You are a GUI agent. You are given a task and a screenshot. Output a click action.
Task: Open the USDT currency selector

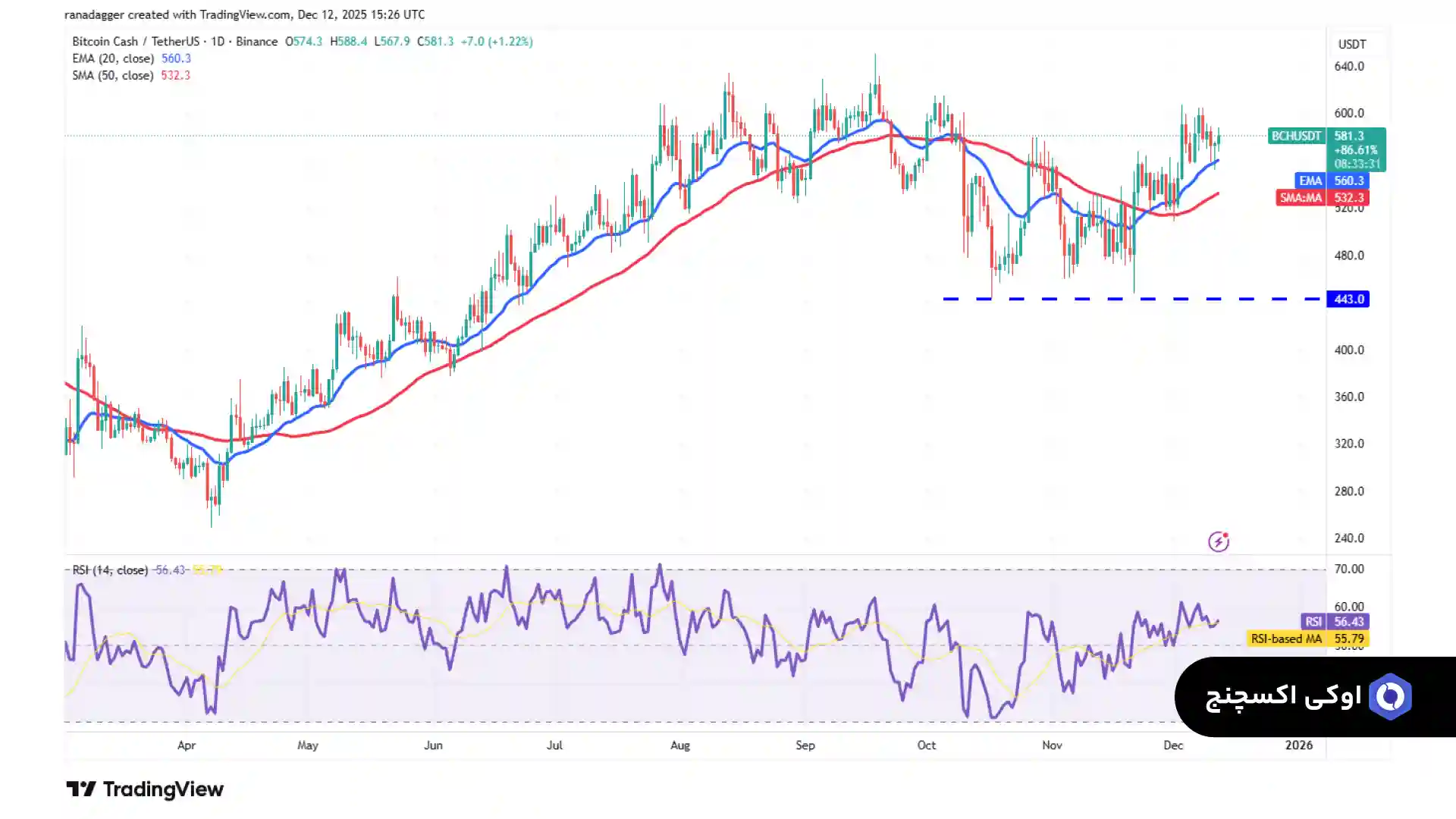pyautogui.click(x=1351, y=44)
